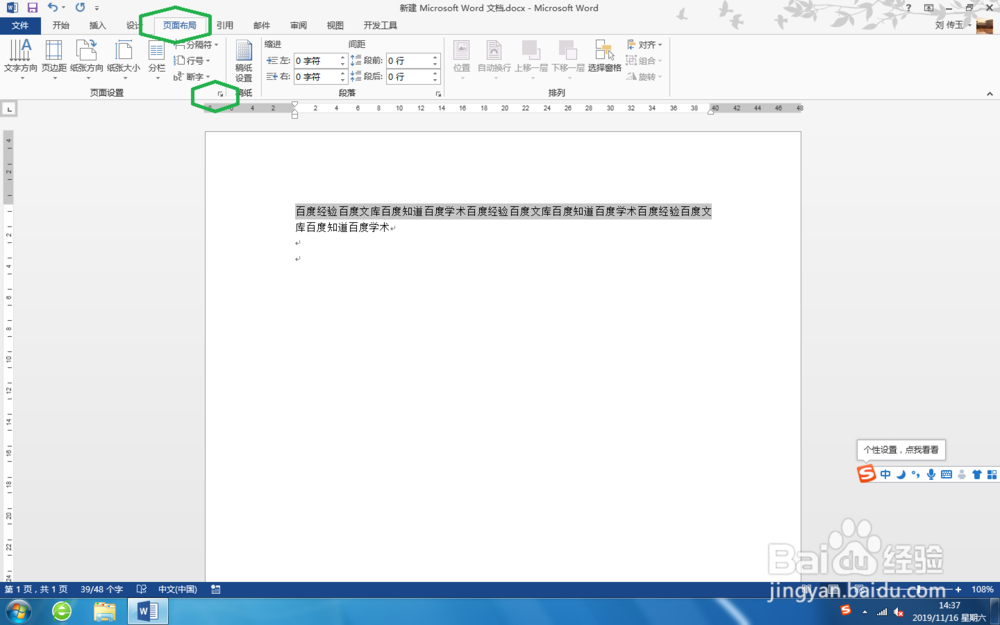Switch to the 开始 Home tab
The image size is (1000, 625).
pos(61,26)
